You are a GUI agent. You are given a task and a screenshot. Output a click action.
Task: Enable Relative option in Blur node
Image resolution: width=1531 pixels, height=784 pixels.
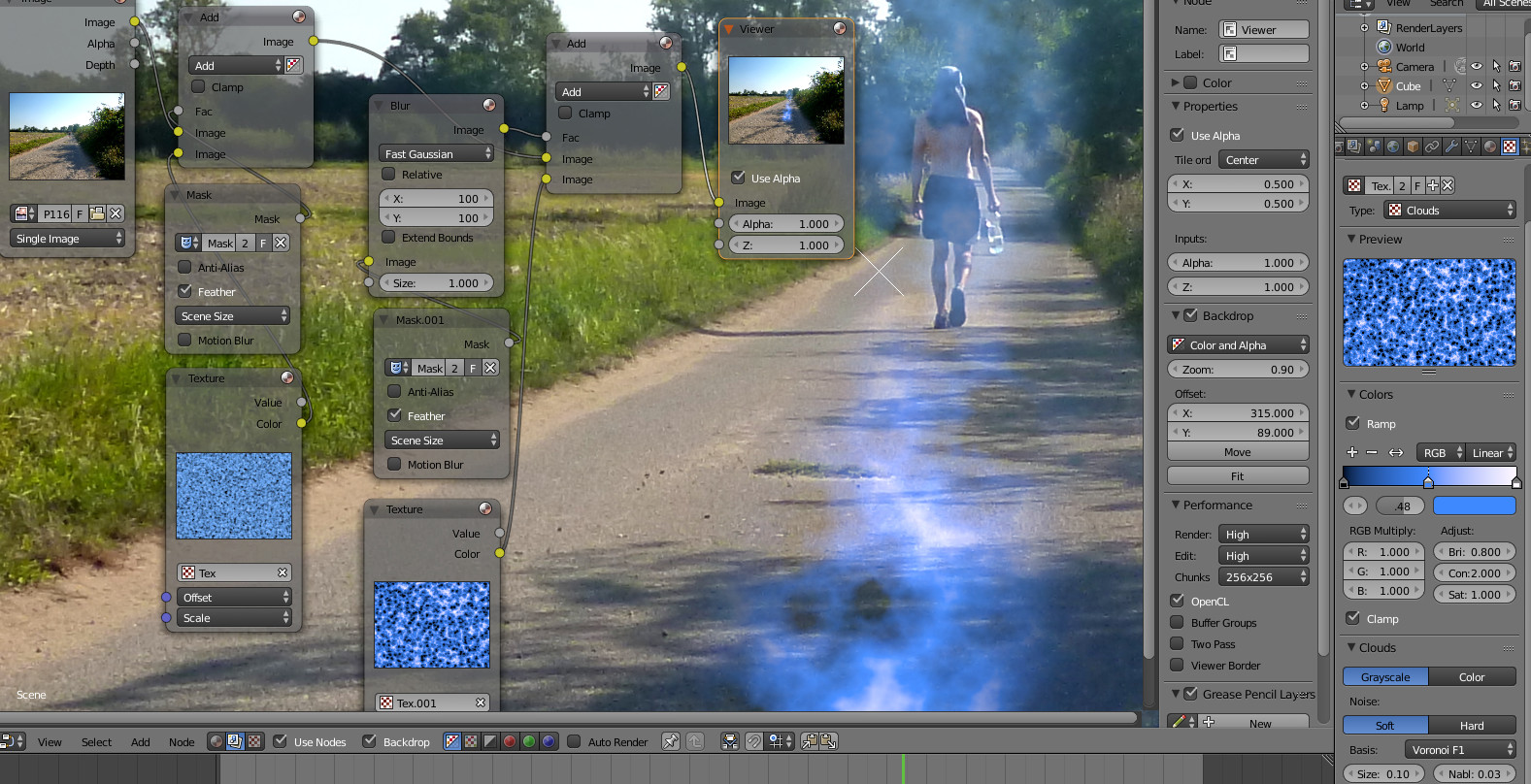(x=388, y=175)
